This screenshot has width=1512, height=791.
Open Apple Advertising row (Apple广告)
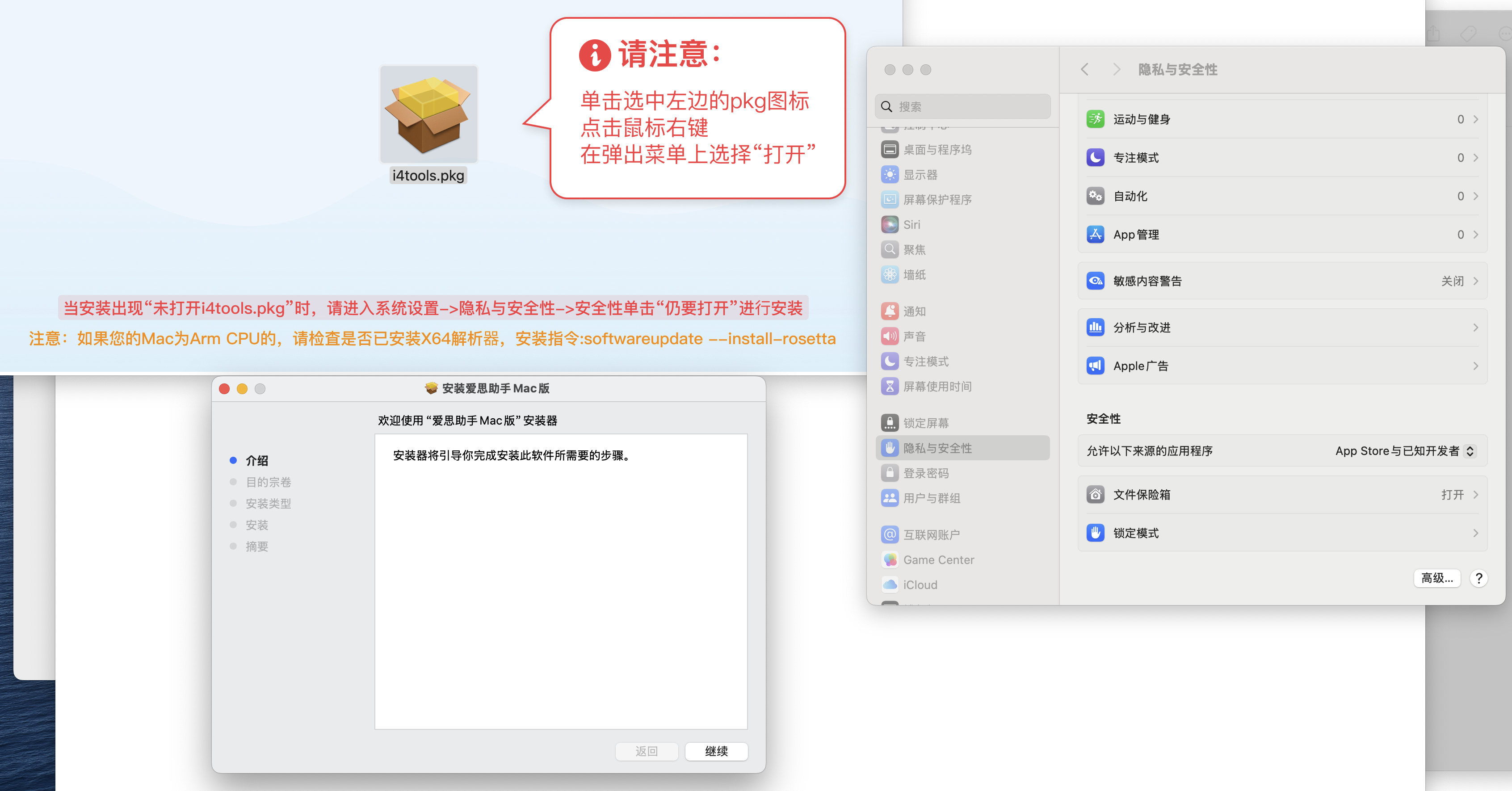(x=1282, y=366)
